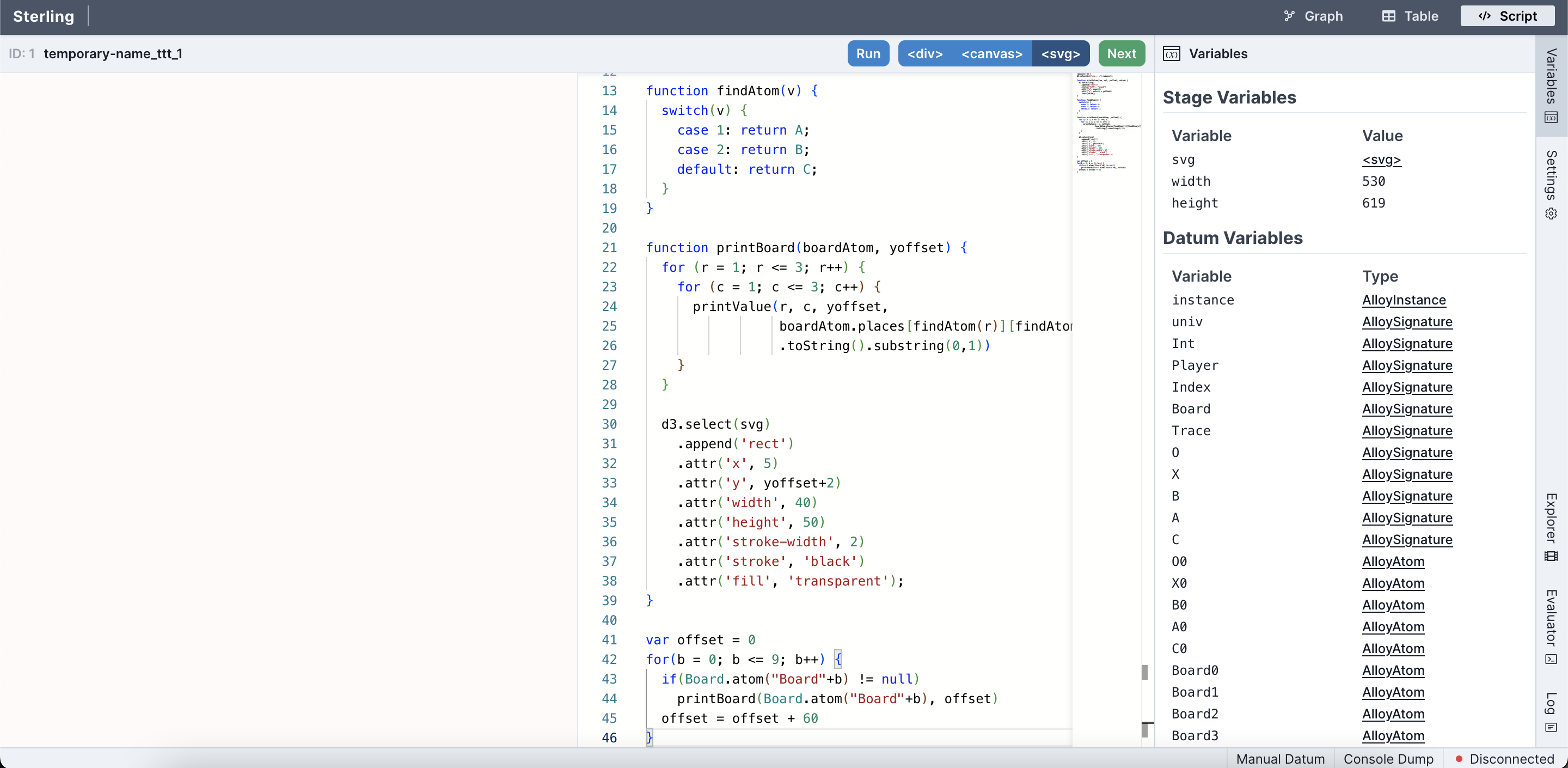Switch to Table view
The width and height of the screenshot is (1568, 768).
pos(1411,16)
